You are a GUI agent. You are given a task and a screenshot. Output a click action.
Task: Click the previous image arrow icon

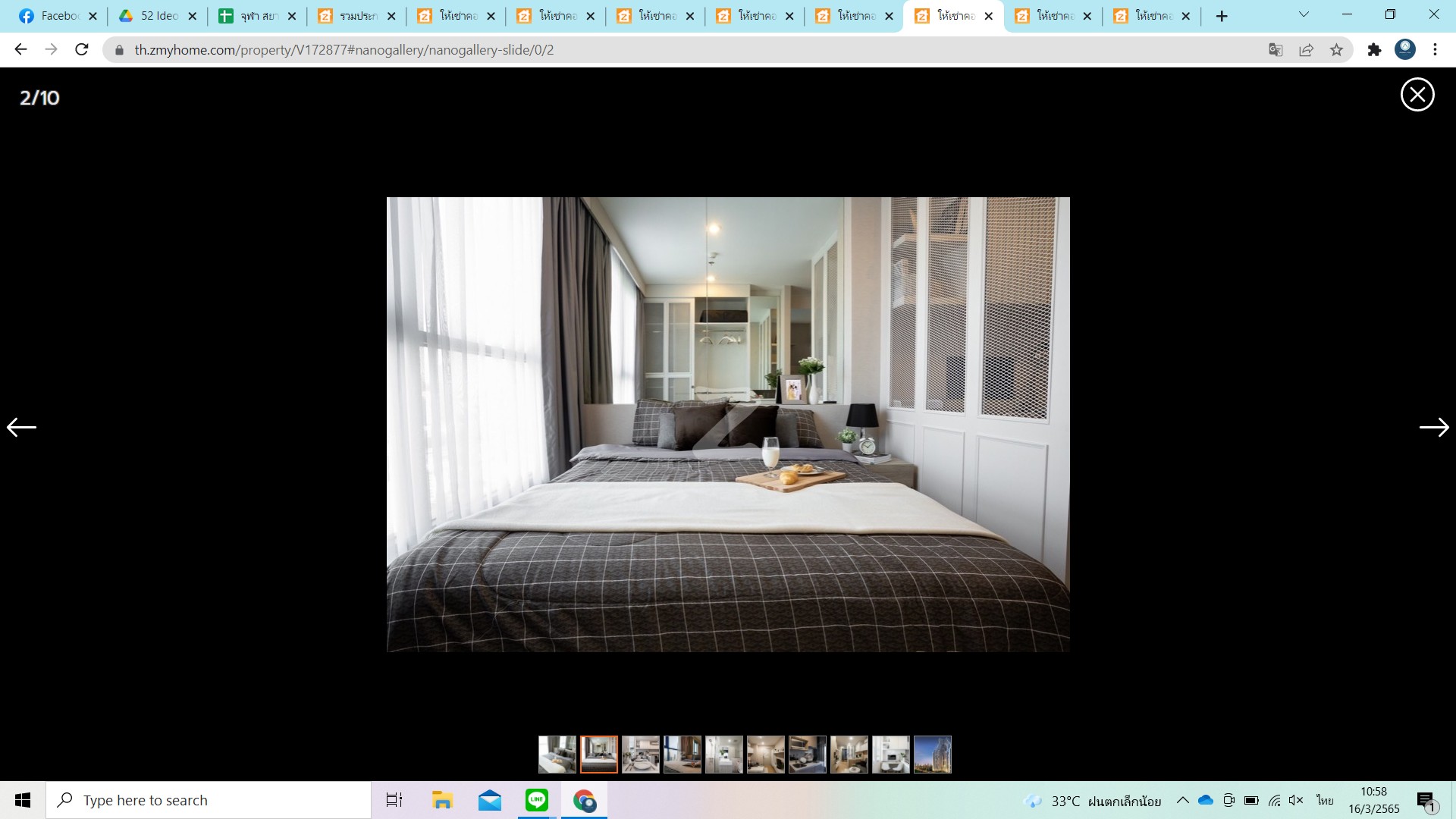pos(20,427)
